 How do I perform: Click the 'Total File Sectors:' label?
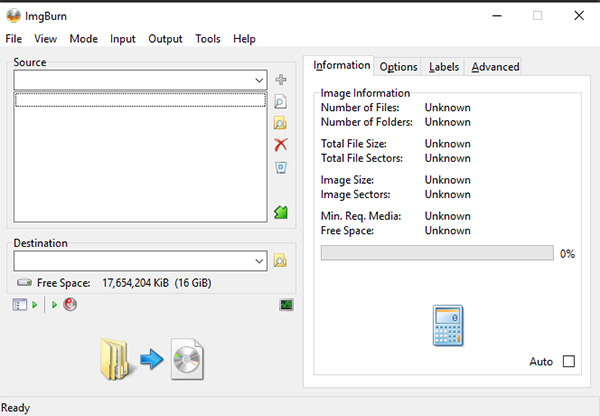tap(362, 158)
